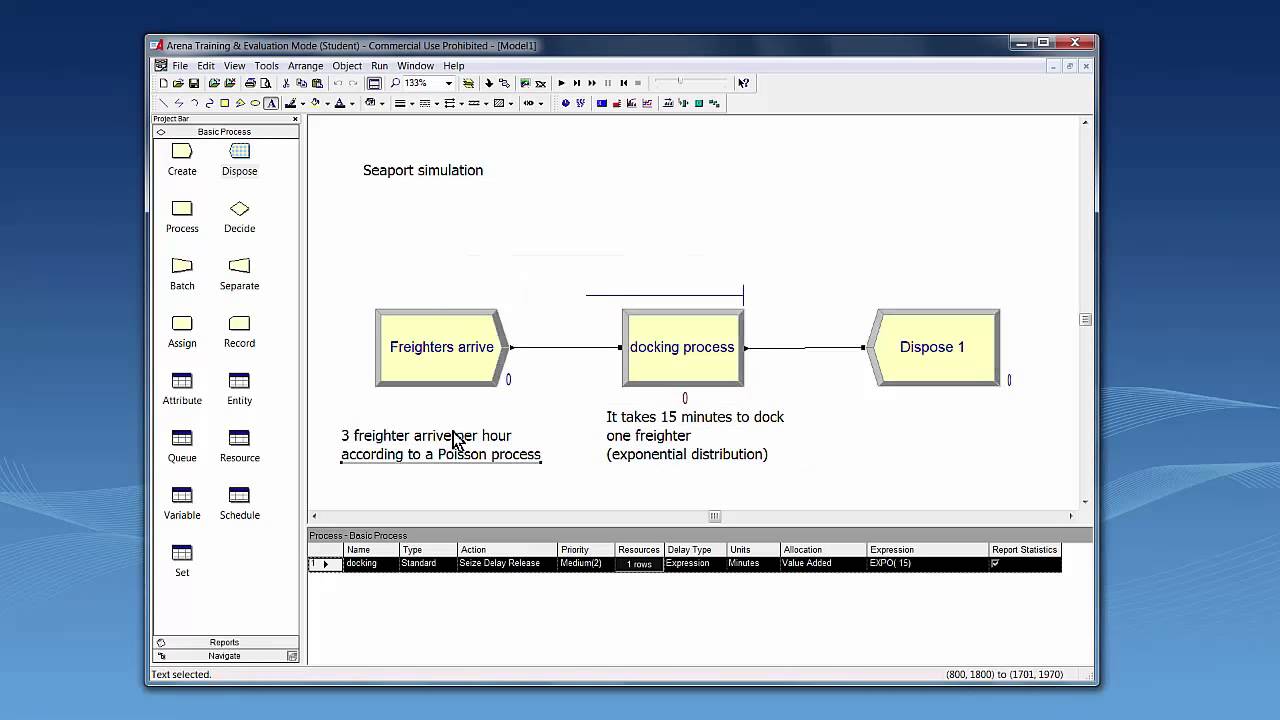Viewport: 1280px width, 720px height.
Task: Select the Dispose module in the Project Bar
Action: tap(239, 159)
